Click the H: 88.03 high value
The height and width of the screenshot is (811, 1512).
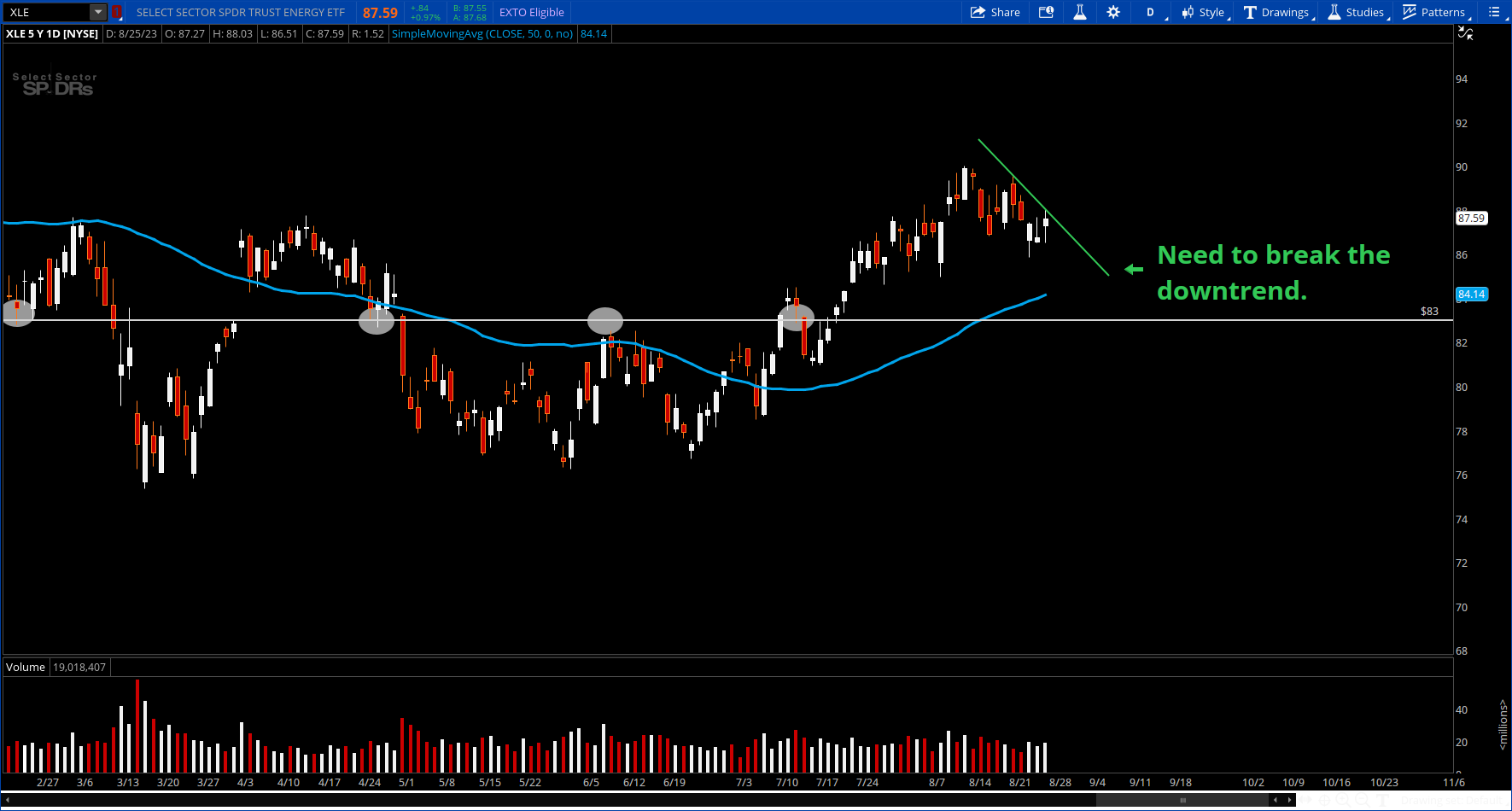pos(232,33)
